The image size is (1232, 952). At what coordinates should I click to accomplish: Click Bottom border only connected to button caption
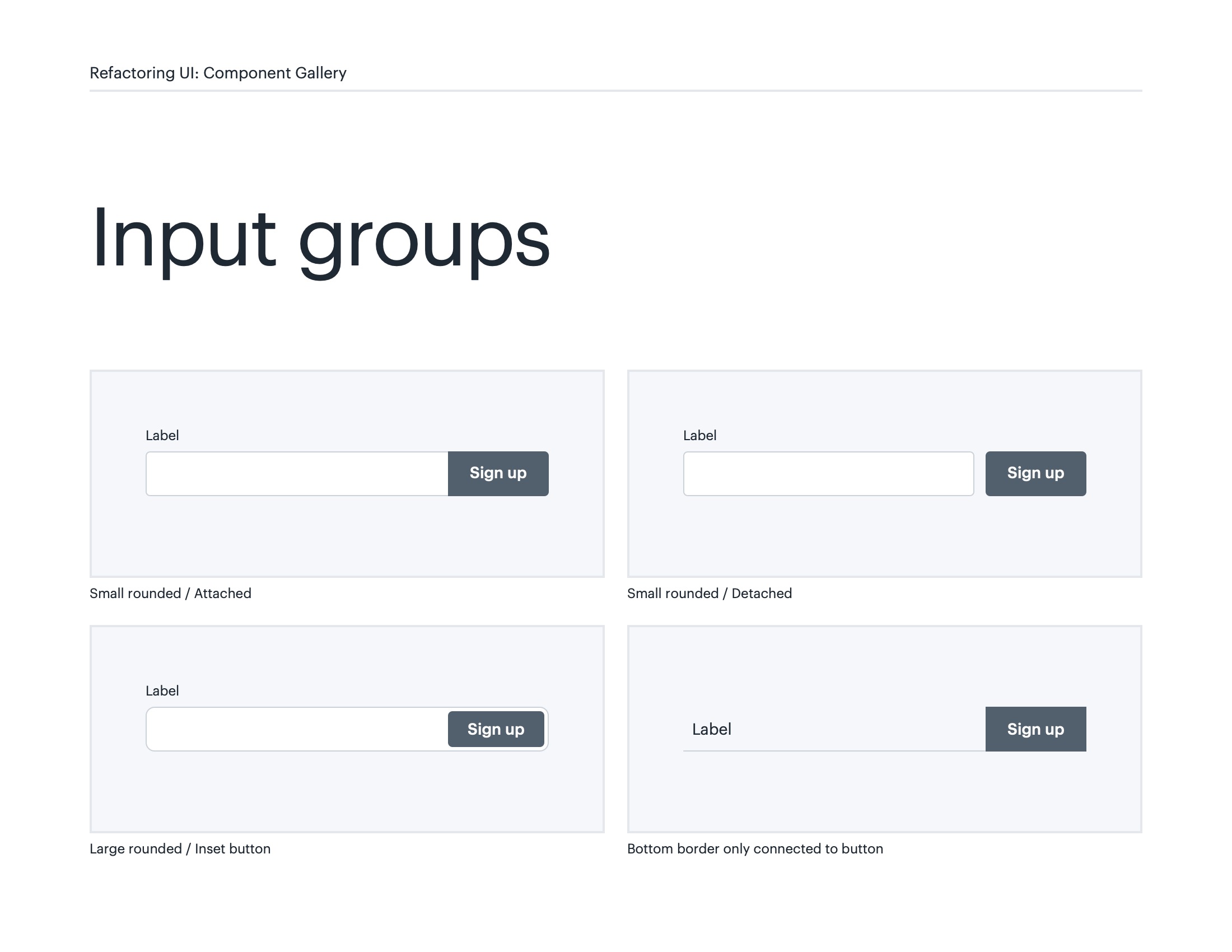coord(755,849)
